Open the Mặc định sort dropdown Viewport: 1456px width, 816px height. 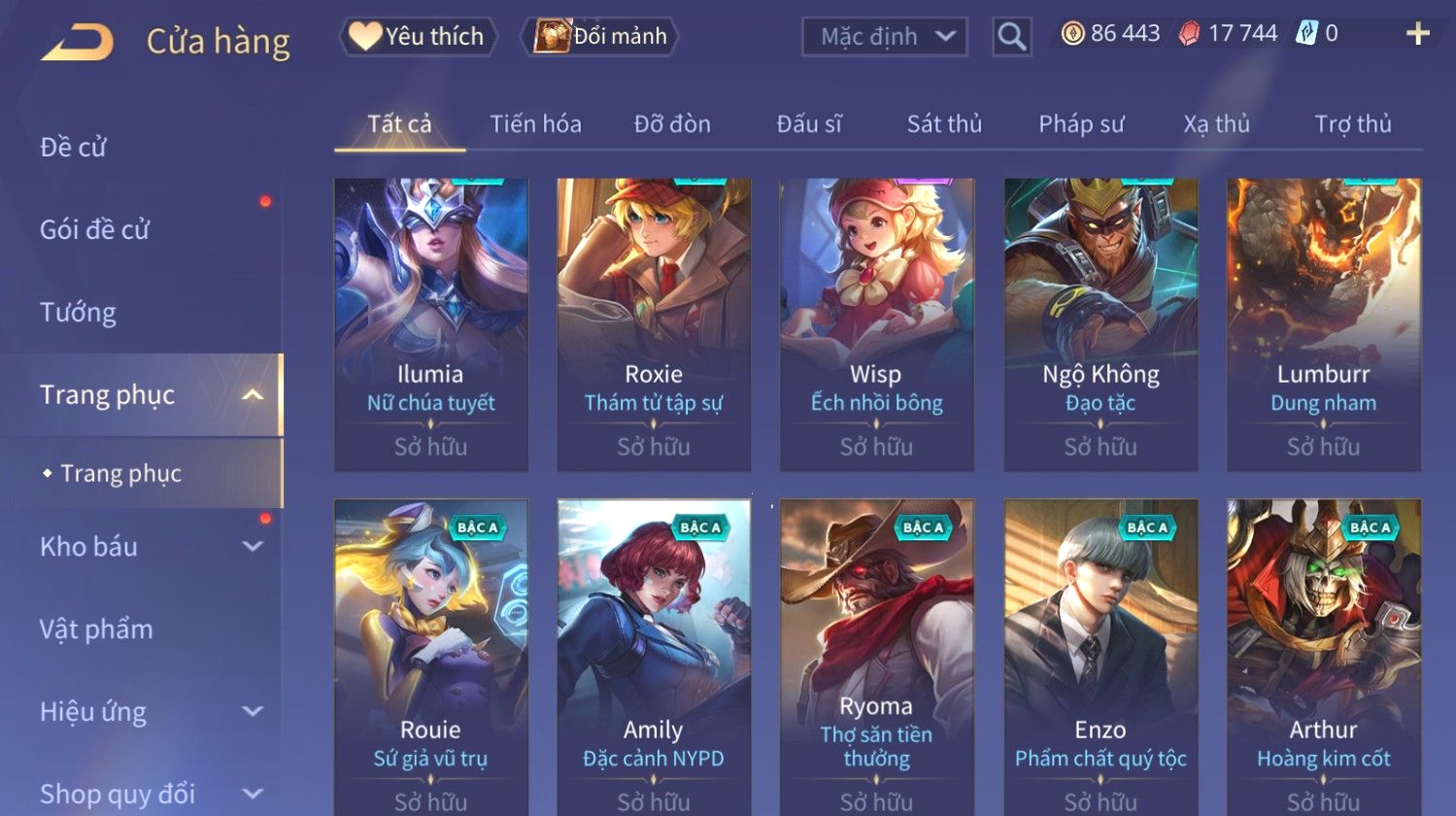[885, 37]
